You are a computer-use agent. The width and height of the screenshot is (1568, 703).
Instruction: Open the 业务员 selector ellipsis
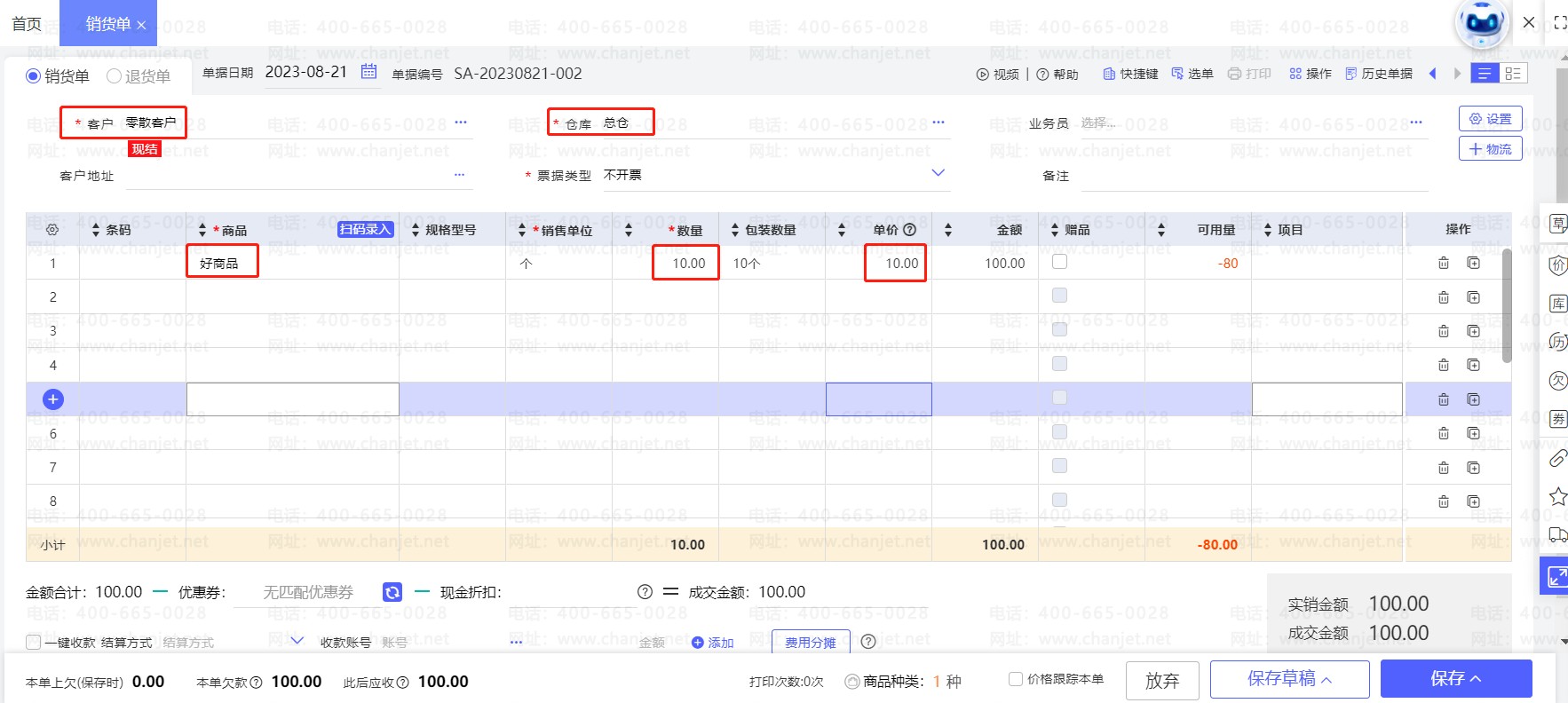1415,122
